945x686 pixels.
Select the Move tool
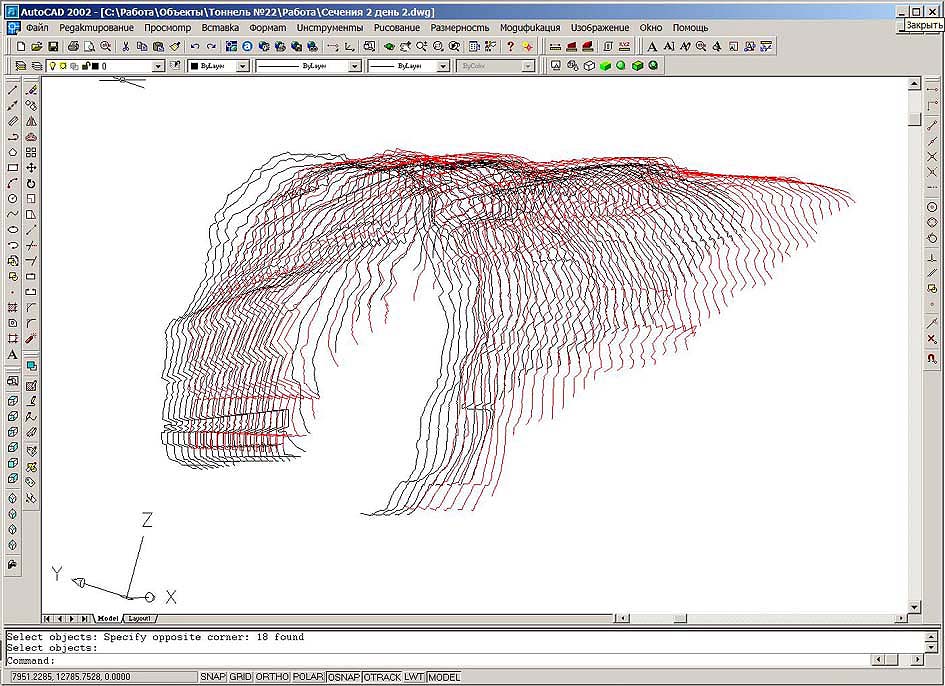click(x=31, y=168)
